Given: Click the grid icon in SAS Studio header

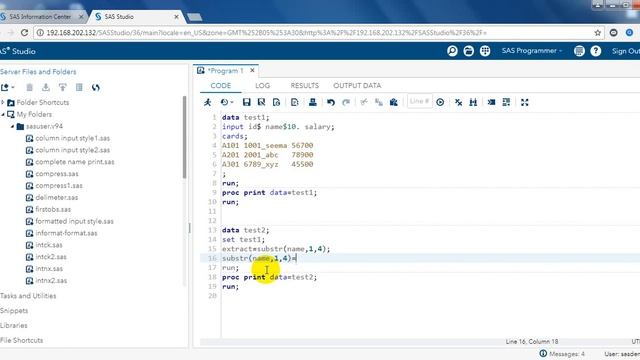Looking at the screenshot, I should point(485,51).
